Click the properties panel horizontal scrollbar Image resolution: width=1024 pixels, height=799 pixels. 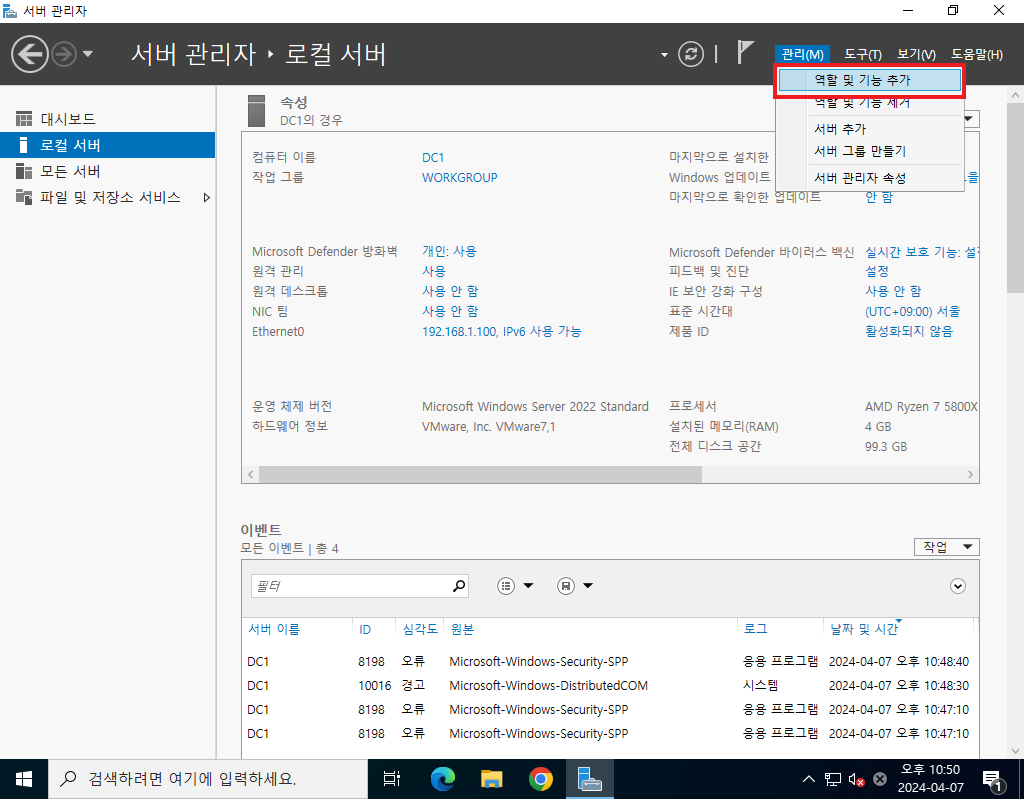[480, 474]
